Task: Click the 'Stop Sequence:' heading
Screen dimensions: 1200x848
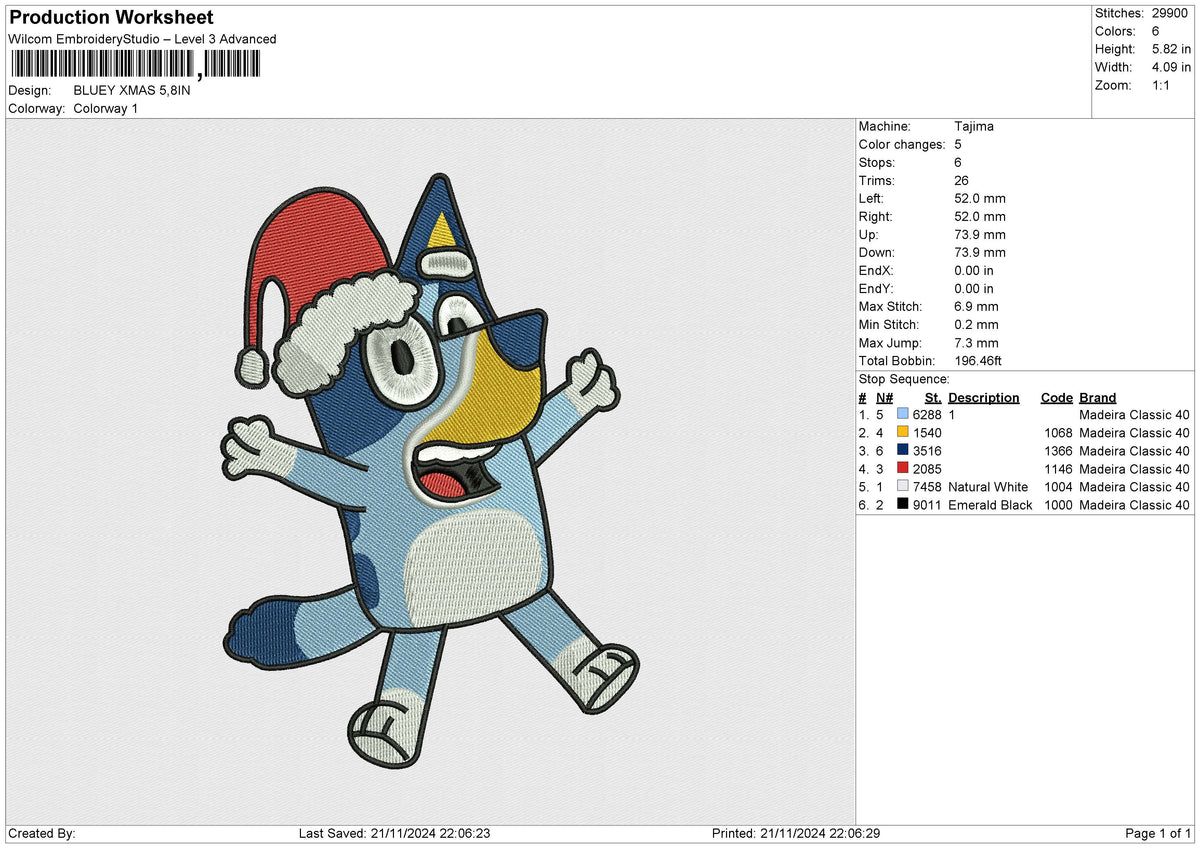Action: pos(904,379)
